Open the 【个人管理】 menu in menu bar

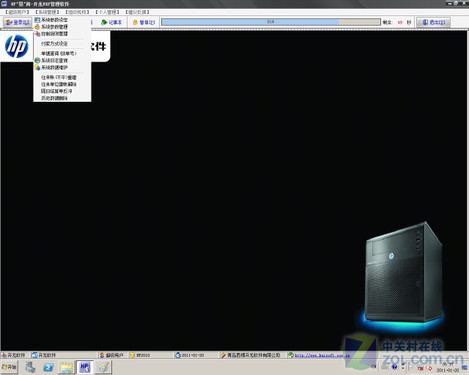pyautogui.click(x=107, y=12)
